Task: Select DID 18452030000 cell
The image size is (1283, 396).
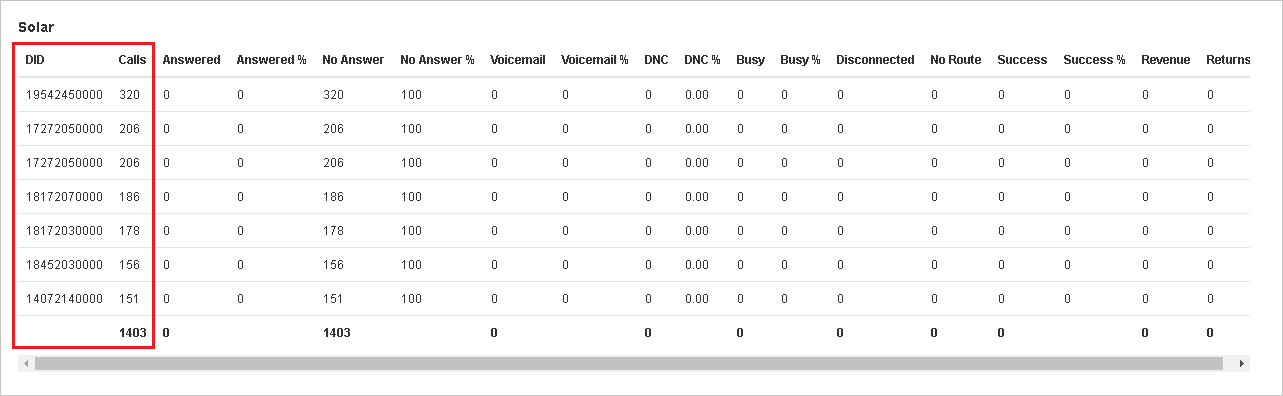Action: [64, 265]
